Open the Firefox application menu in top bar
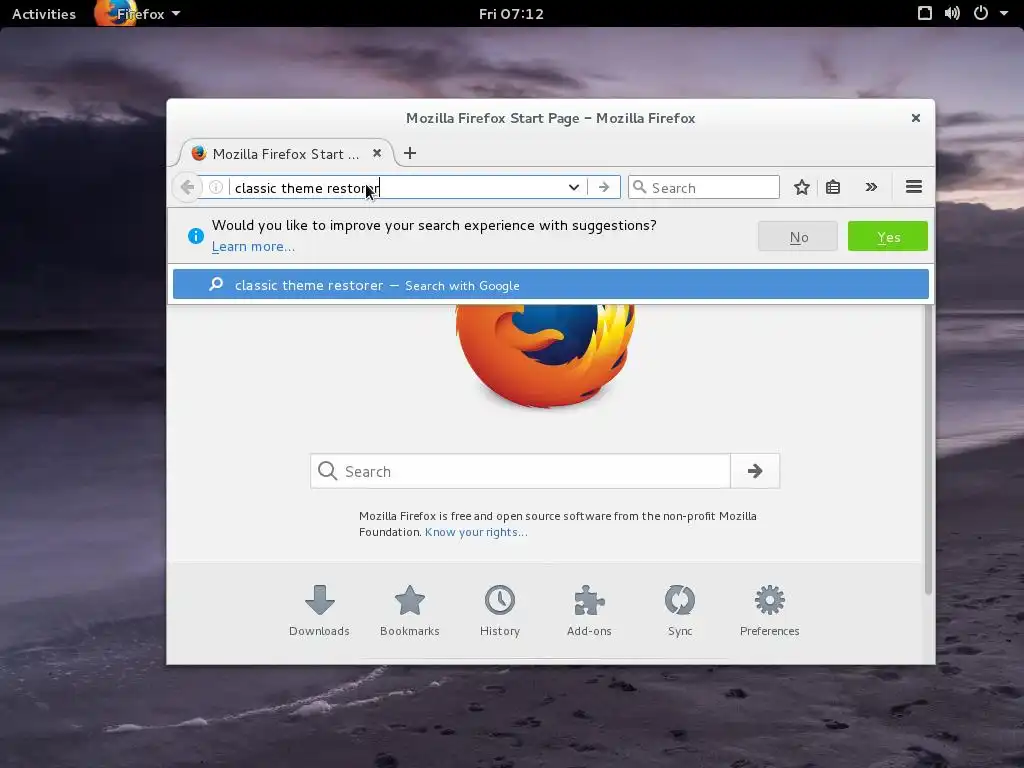 click(x=139, y=14)
